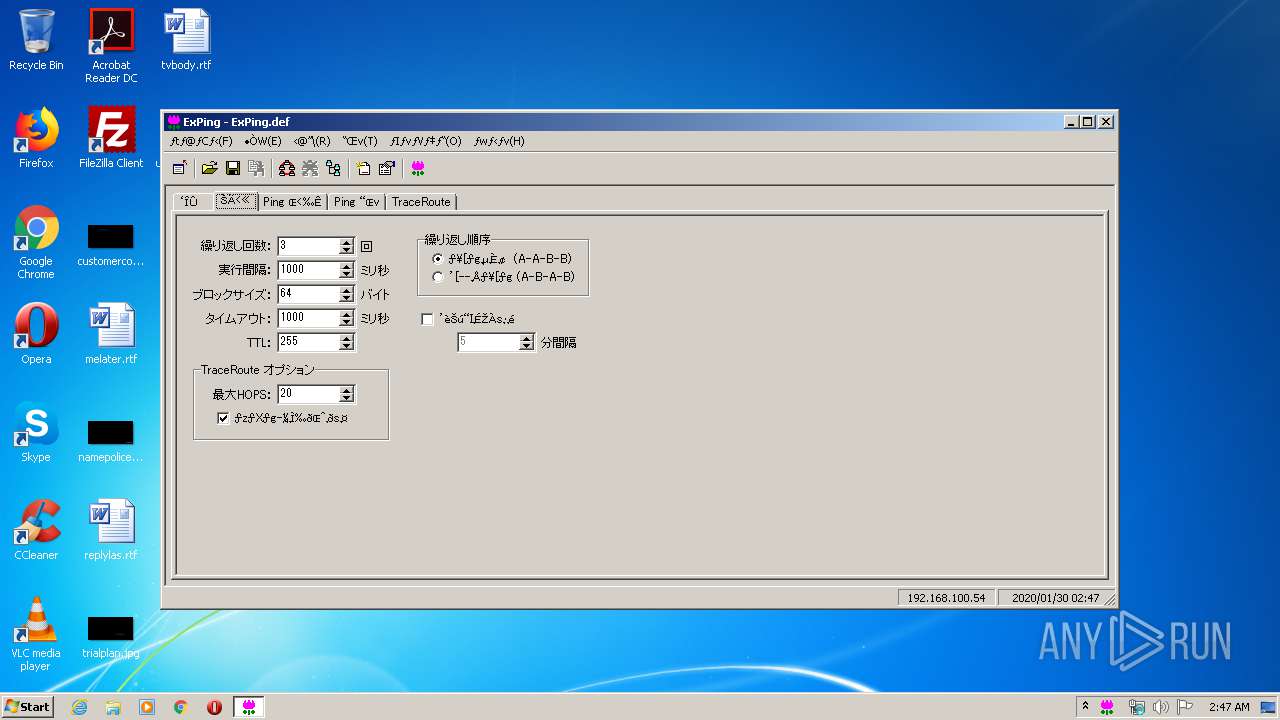Save using the floppy disk toolbar icon

pos(232,168)
